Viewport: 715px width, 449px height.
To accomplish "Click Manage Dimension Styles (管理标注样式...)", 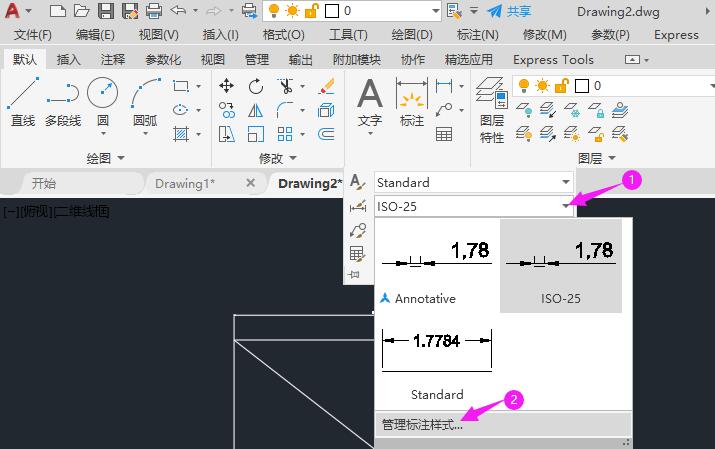I will [x=503, y=424].
